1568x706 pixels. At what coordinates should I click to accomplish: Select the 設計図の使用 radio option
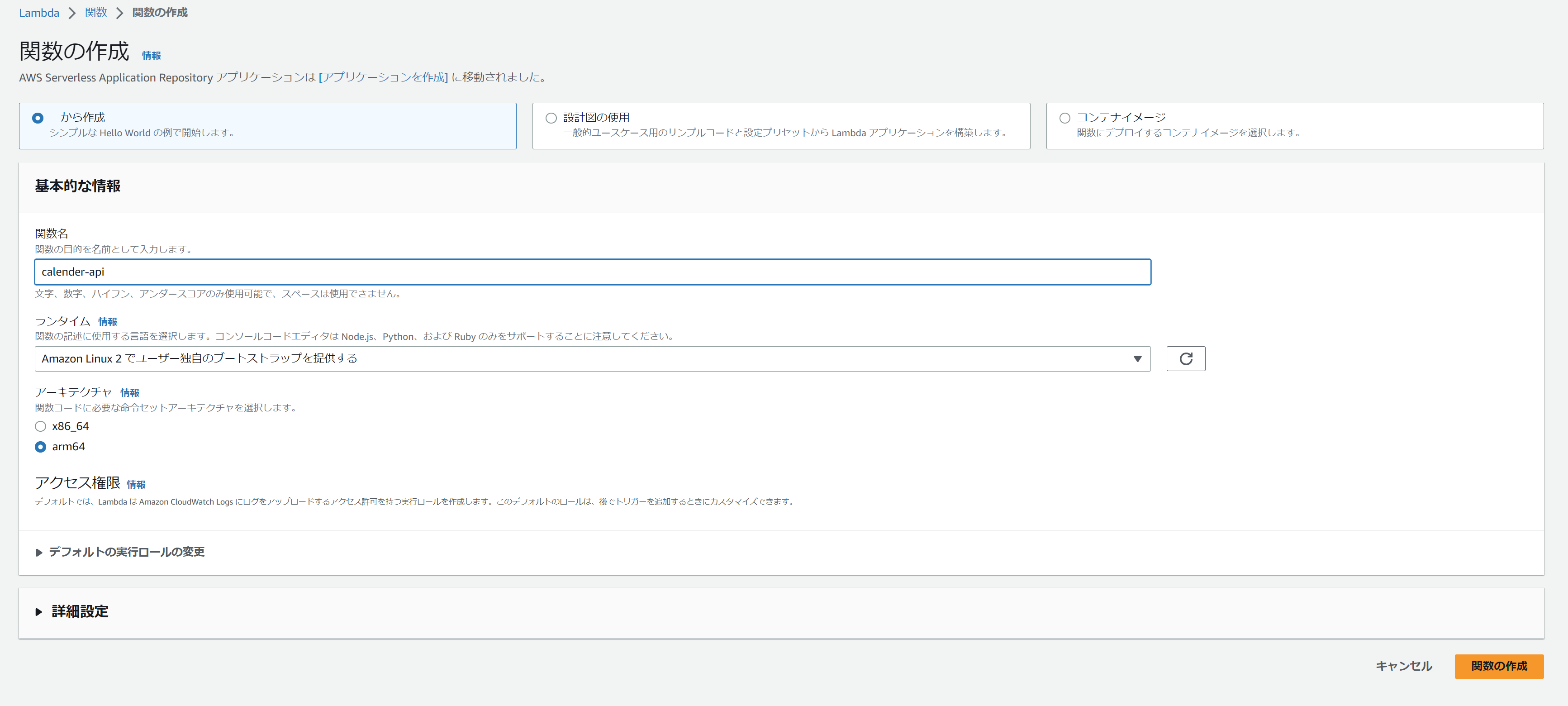551,118
